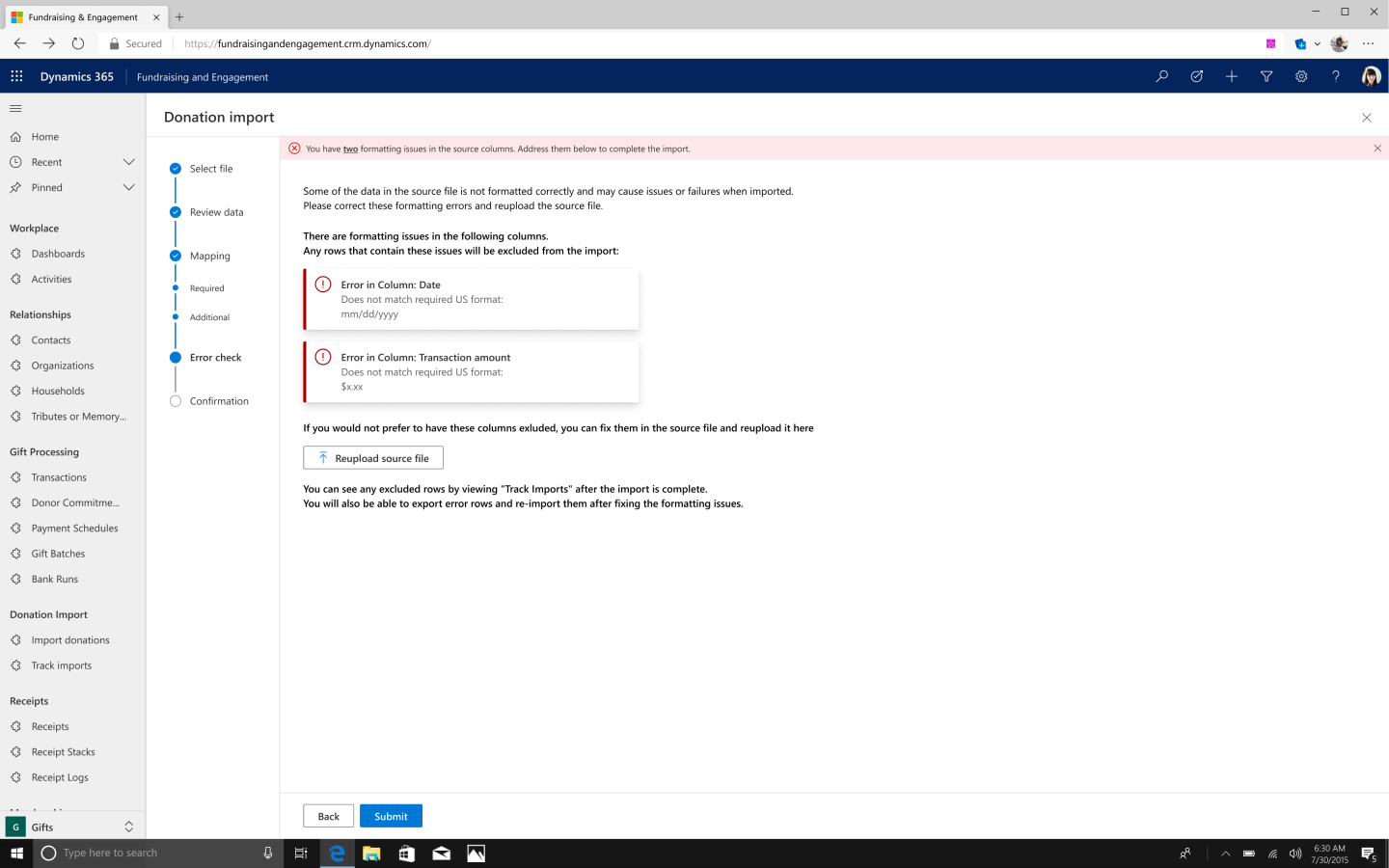The height and width of the screenshot is (868, 1389).
Task: Select the Confirmation step circle
Action: click(176, 401)
